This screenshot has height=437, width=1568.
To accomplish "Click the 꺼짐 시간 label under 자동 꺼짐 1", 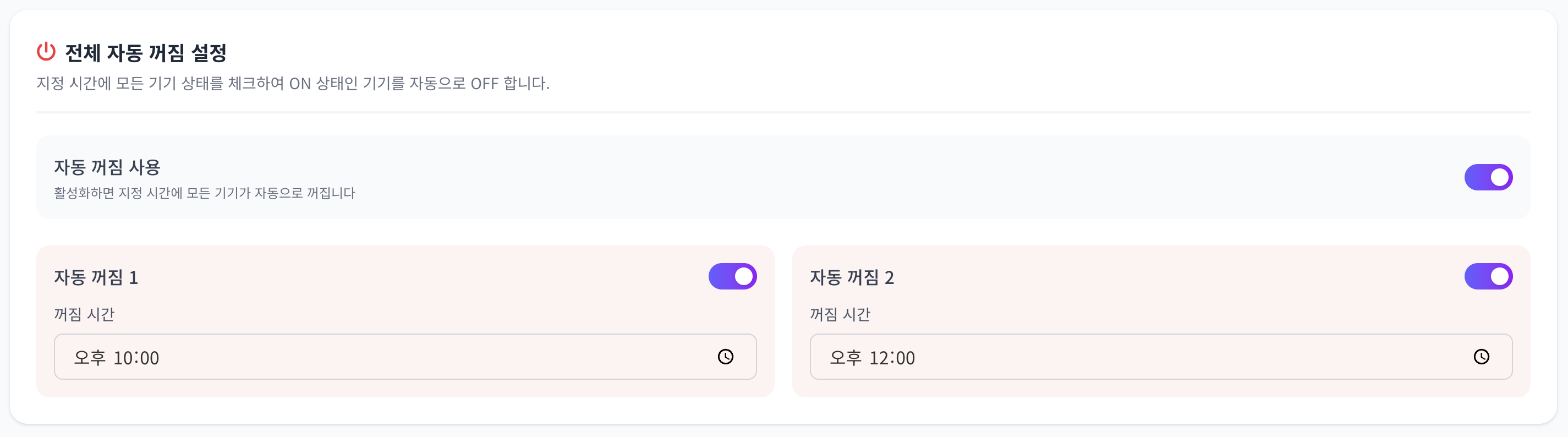I will [84, 315].
